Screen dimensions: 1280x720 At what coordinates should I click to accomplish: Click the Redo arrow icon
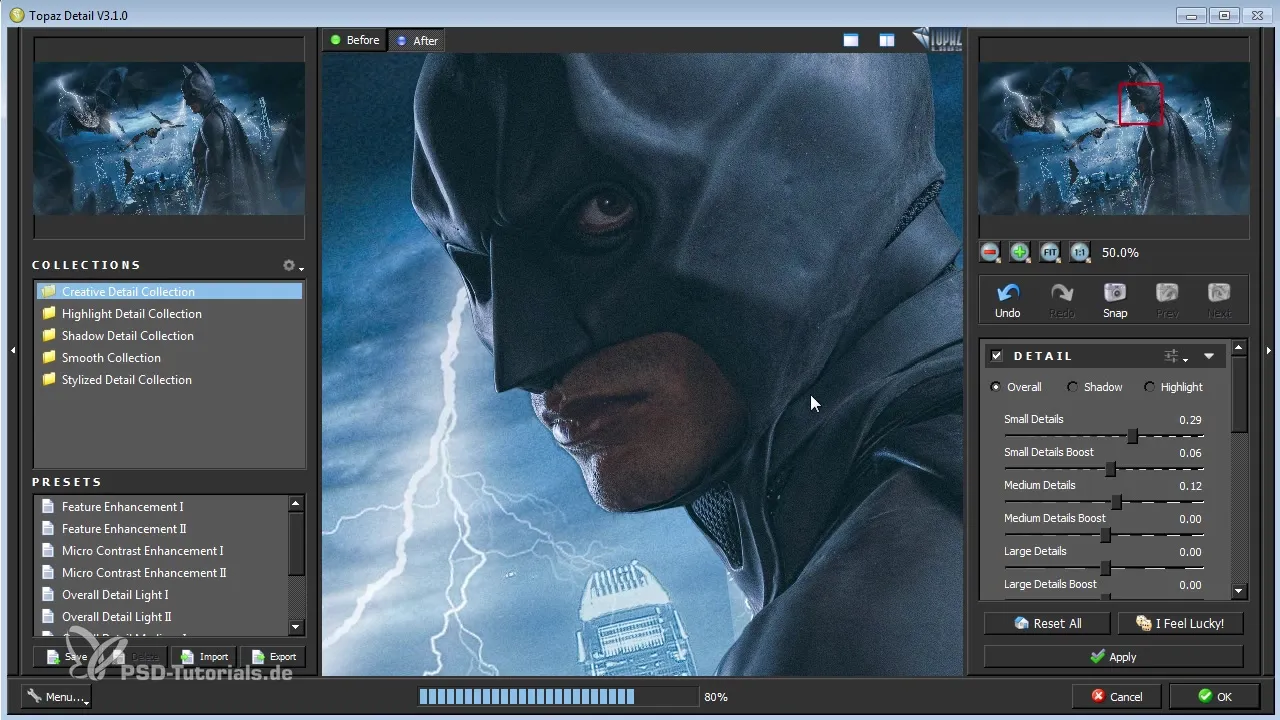[x=1062, y=293]
